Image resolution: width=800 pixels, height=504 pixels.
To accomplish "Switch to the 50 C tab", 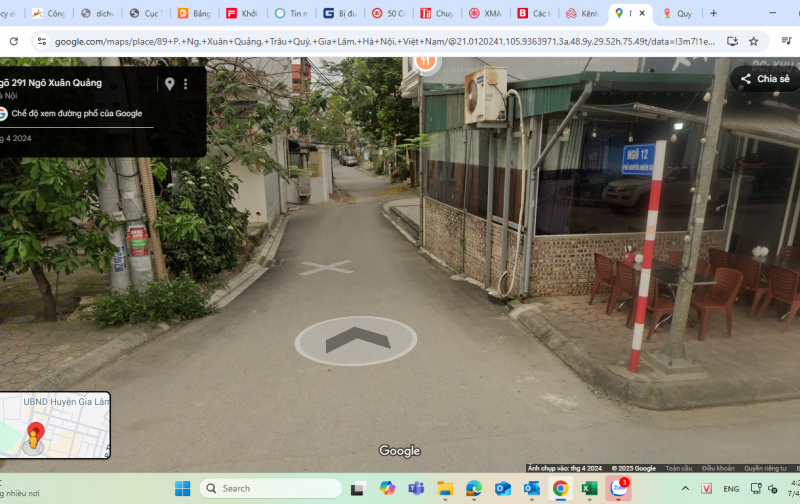I will click(388, 13).
